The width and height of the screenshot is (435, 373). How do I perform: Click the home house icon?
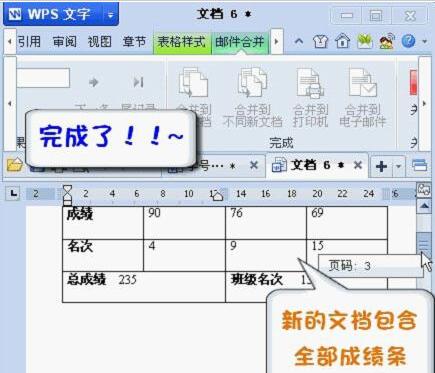click(342, 42)
